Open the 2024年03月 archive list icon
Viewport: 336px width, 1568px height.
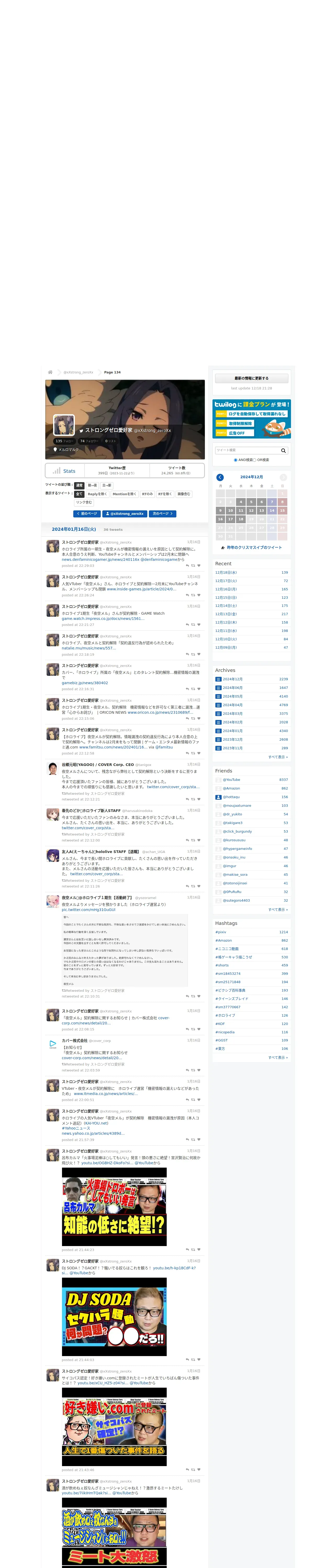(x=218, y=713)
